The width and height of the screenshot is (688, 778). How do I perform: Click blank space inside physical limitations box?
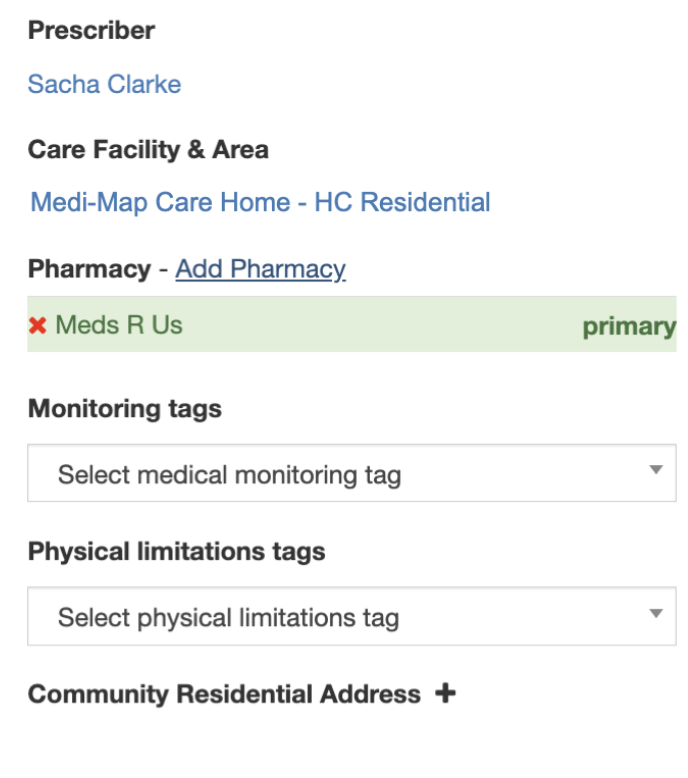coord(520,618)
